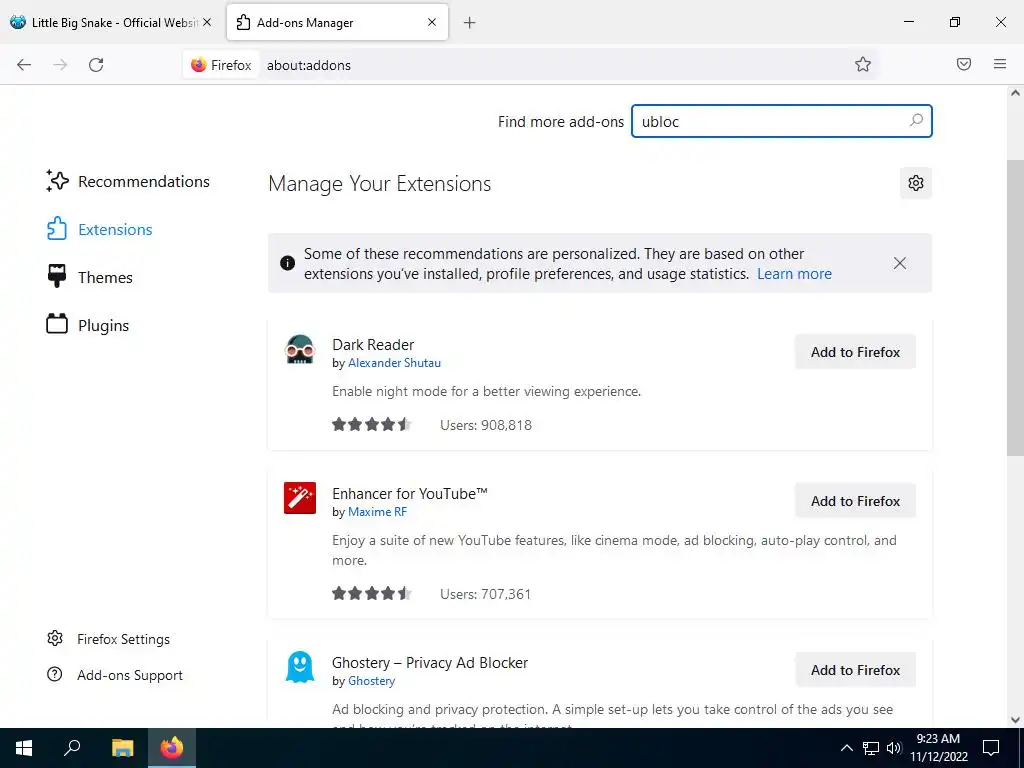Add Enhancer for YouTube to Firefox

pos(856,501)
